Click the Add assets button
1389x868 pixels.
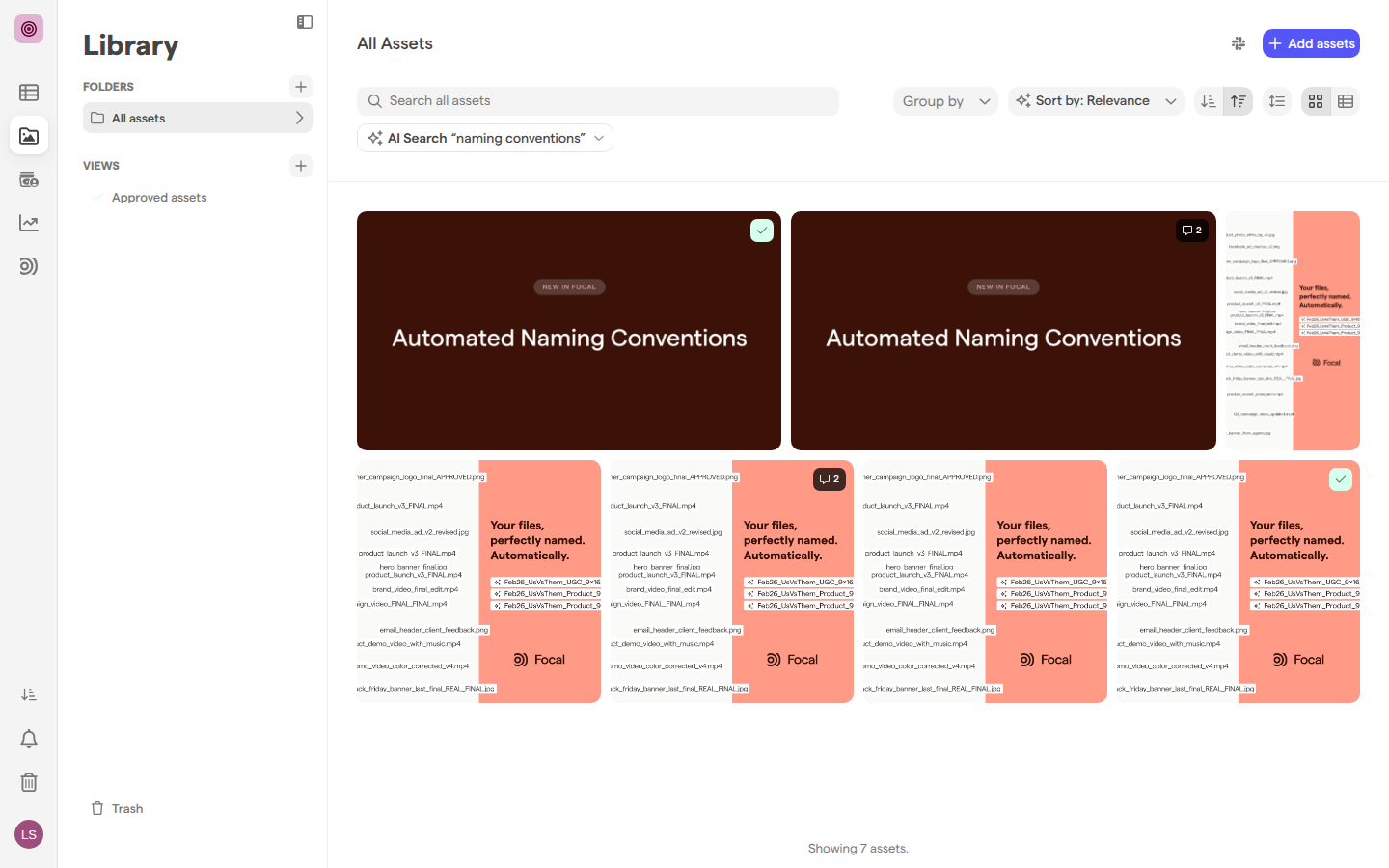[x=1311, y=43]
